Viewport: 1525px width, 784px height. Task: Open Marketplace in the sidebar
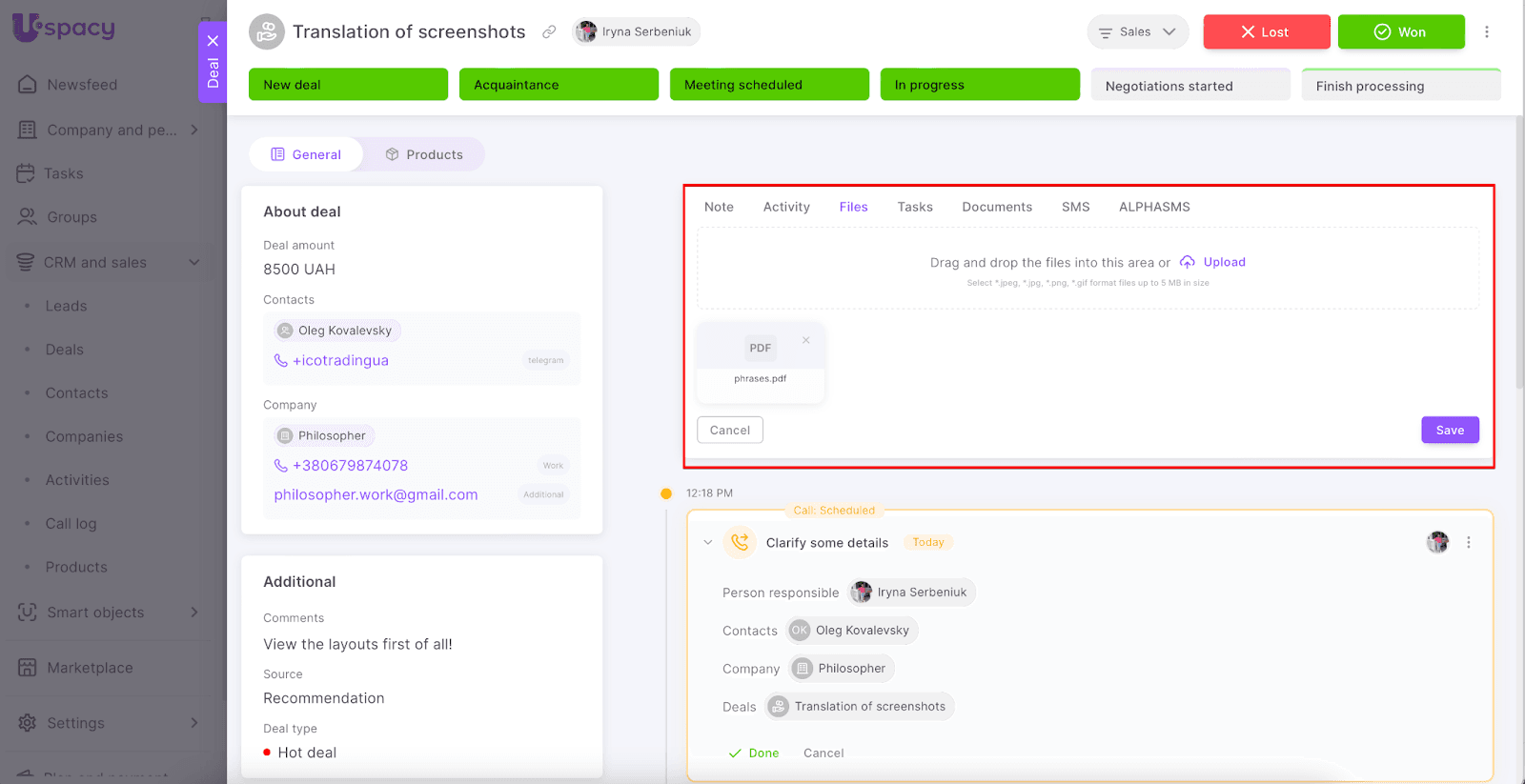[90, 668]
